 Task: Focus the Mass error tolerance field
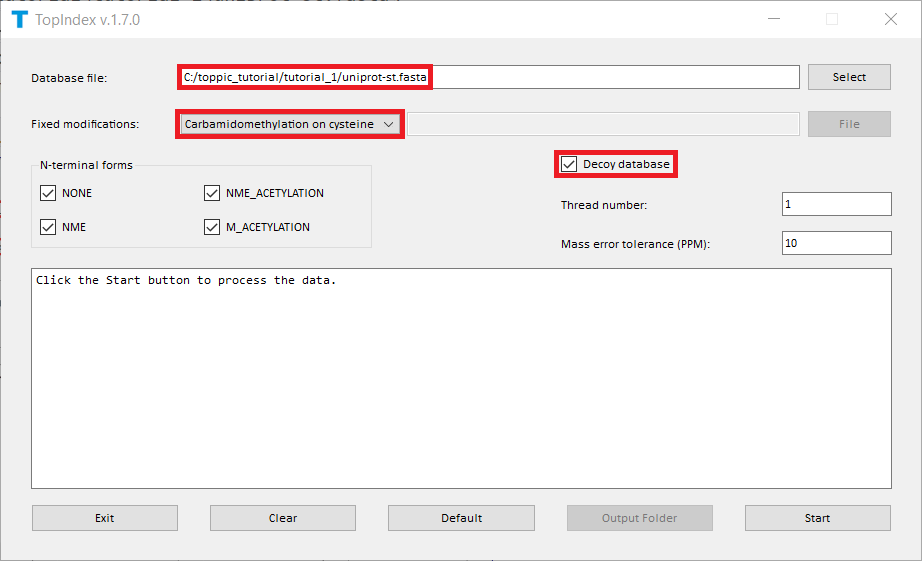[x=835, y=243]
